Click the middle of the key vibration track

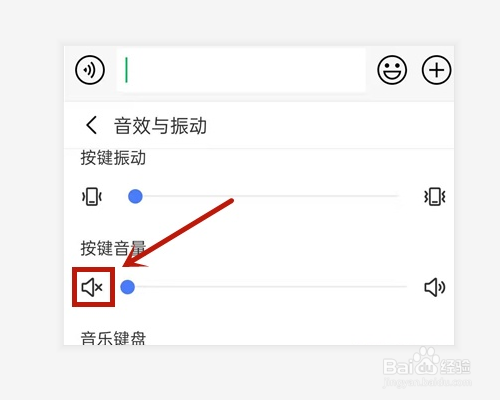pyautogui.click(x=267, y=196)
